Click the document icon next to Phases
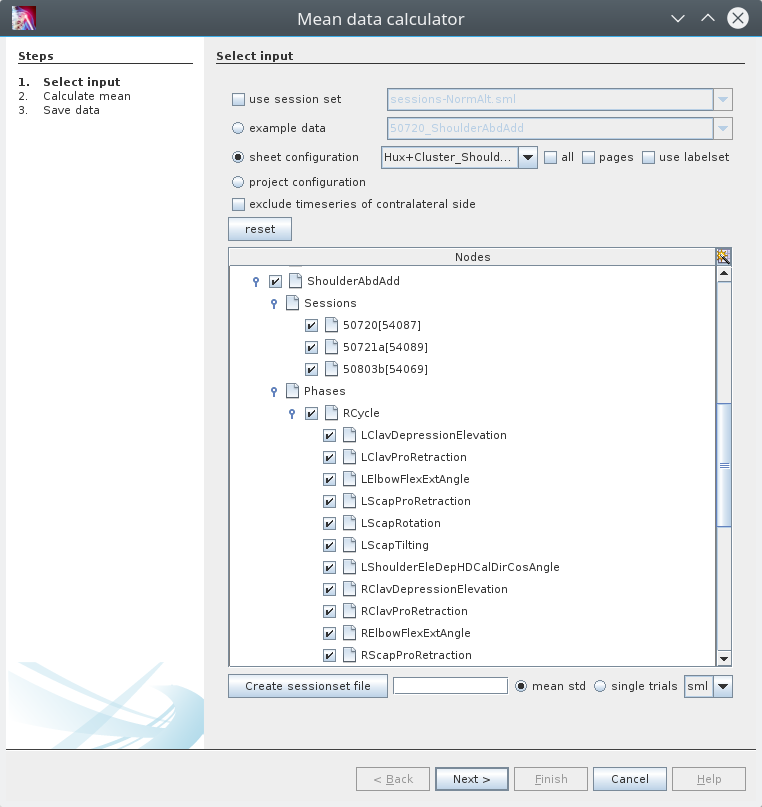 coord(294,391)
